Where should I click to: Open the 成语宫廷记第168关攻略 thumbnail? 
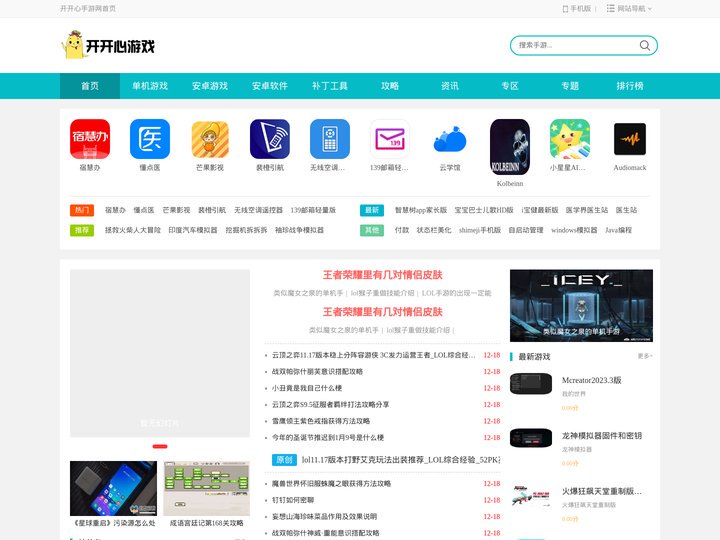tap(207, 489)
